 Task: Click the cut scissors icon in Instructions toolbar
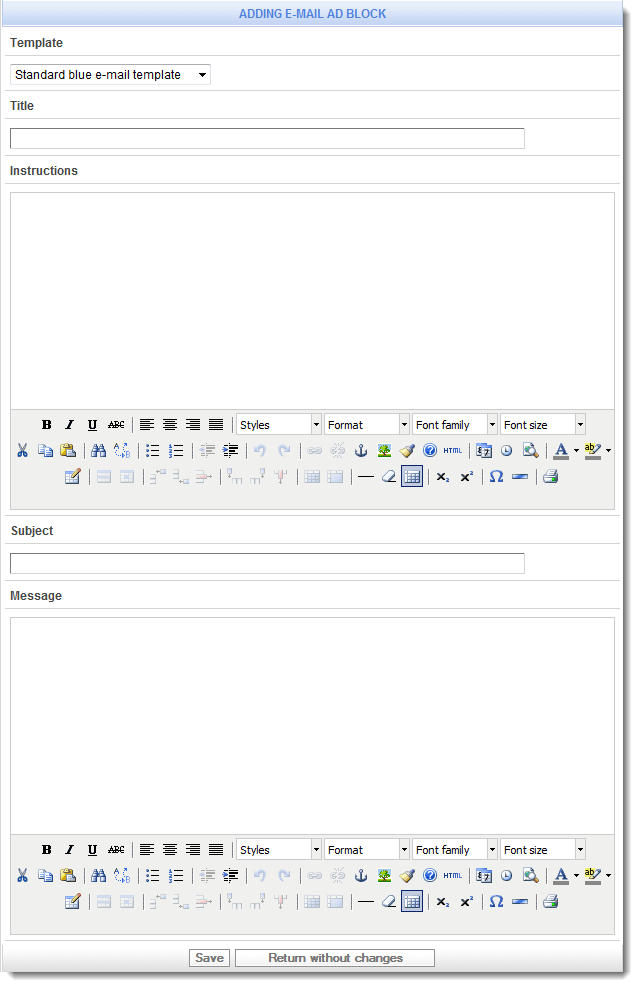pyautogui.click(x=22, y=451)
